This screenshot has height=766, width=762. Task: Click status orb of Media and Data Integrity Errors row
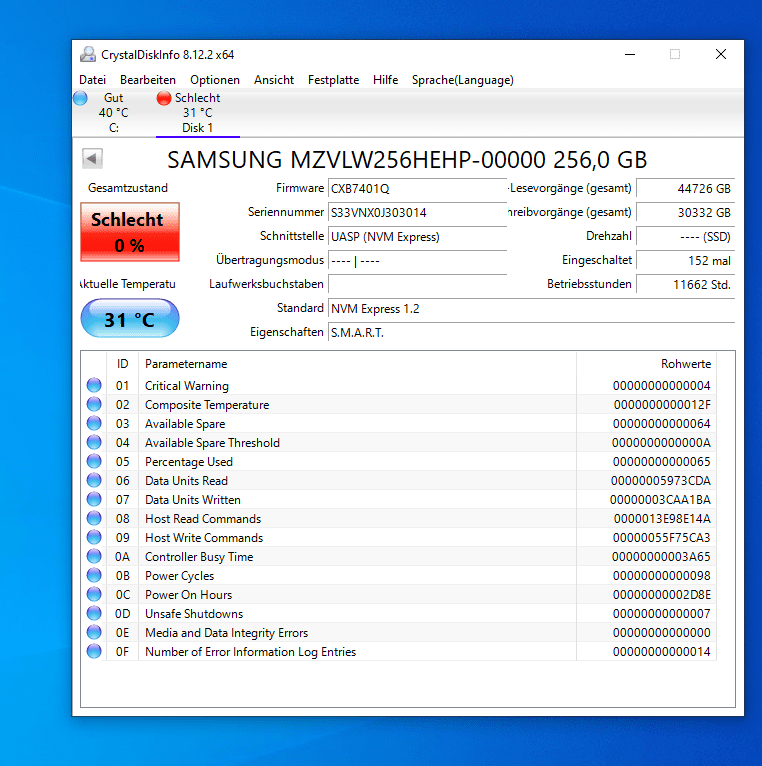(94, 633)
